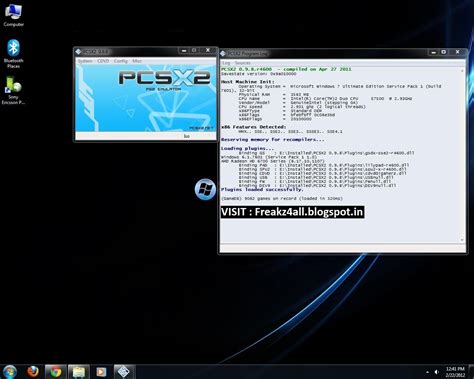The width and height of the screenshot is (474, 379).
Task: Open the Misc menu in the PCSX2 window
Action: (137, 61)
